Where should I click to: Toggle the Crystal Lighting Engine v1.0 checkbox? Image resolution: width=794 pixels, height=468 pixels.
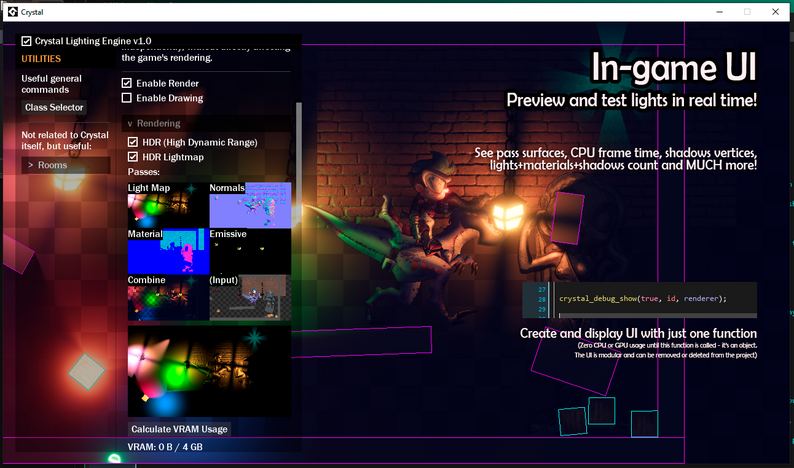[x=26, y=41]
